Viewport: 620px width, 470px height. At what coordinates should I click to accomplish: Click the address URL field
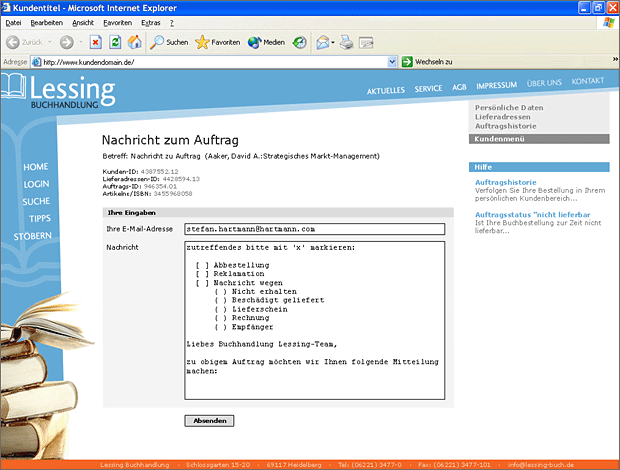[x=214, y=62]
